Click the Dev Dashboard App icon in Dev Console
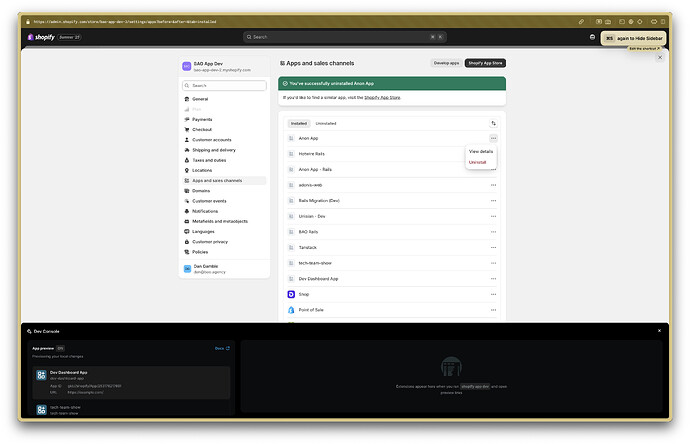 point(41,375)
